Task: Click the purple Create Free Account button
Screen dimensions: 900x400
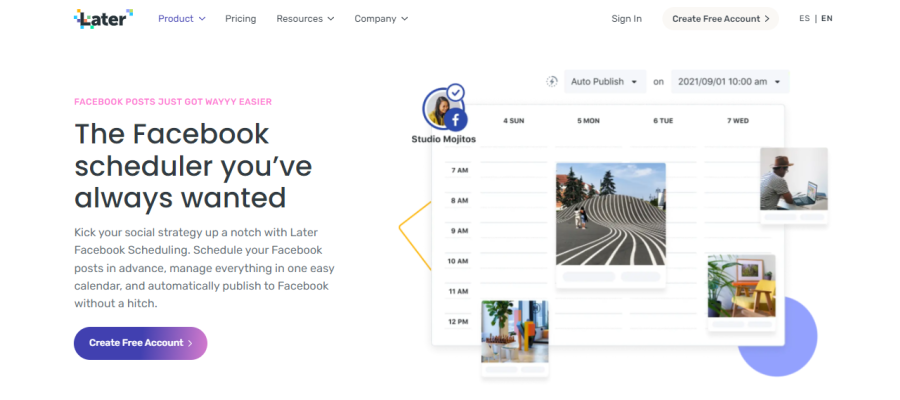Action: (x=140, y=343)
